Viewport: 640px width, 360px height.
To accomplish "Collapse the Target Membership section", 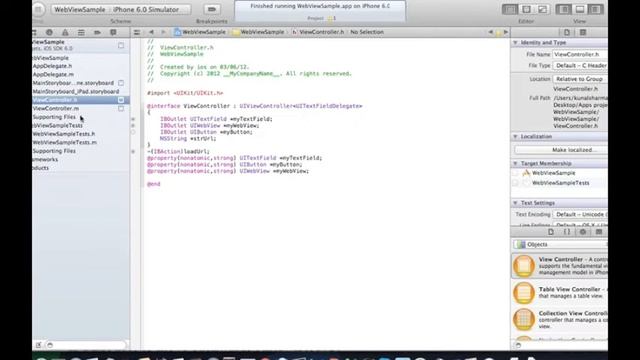I will (515, 163).
